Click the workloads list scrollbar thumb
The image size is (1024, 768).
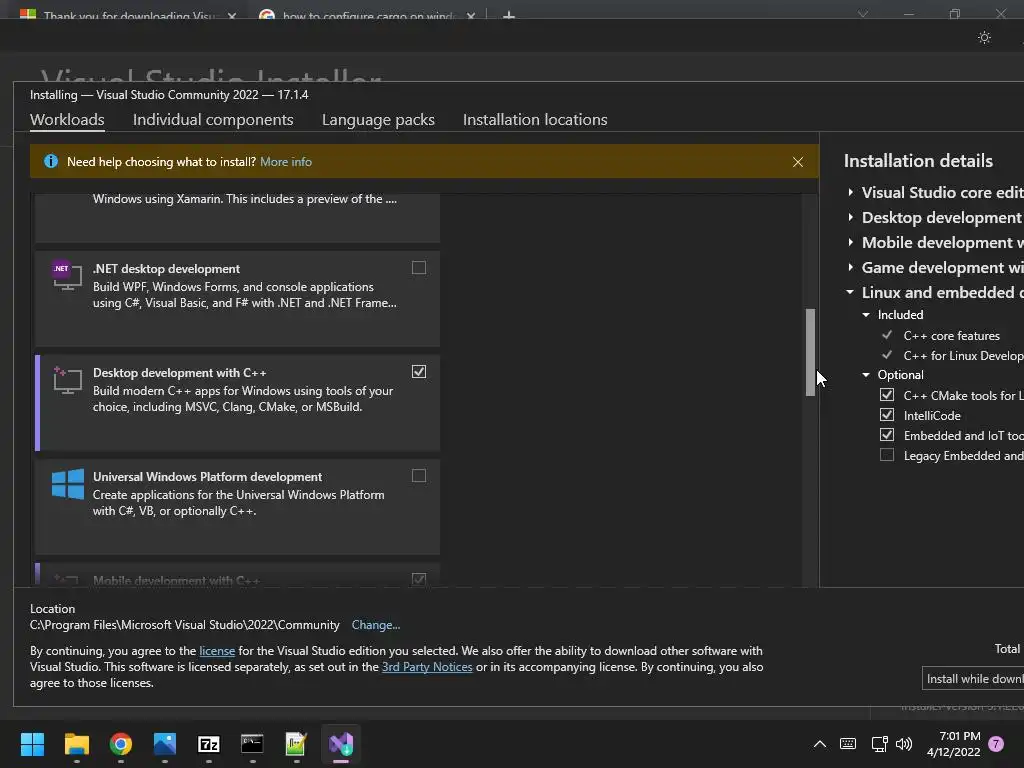(x=810, y=352)
